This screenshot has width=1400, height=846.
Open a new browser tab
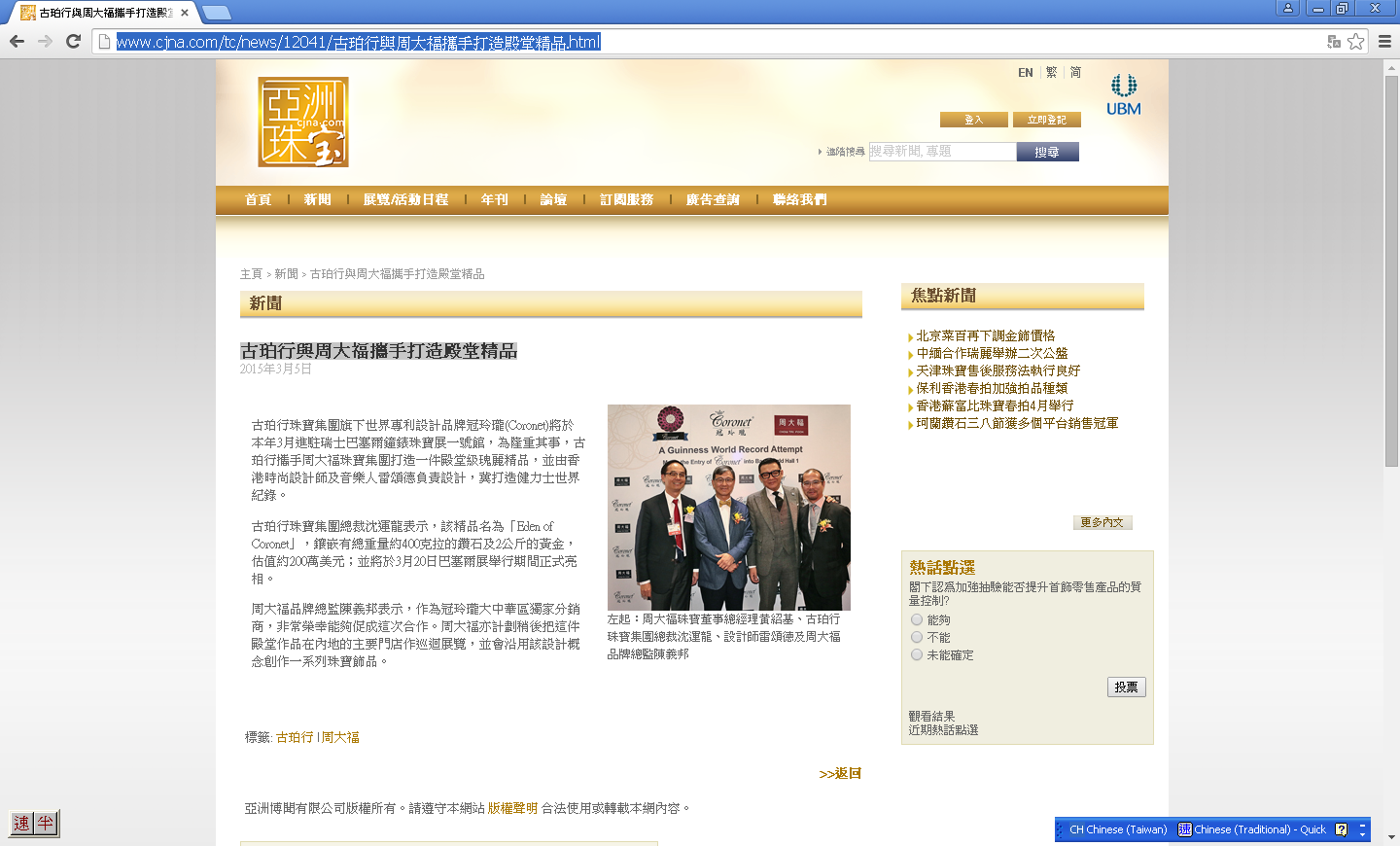216,13
